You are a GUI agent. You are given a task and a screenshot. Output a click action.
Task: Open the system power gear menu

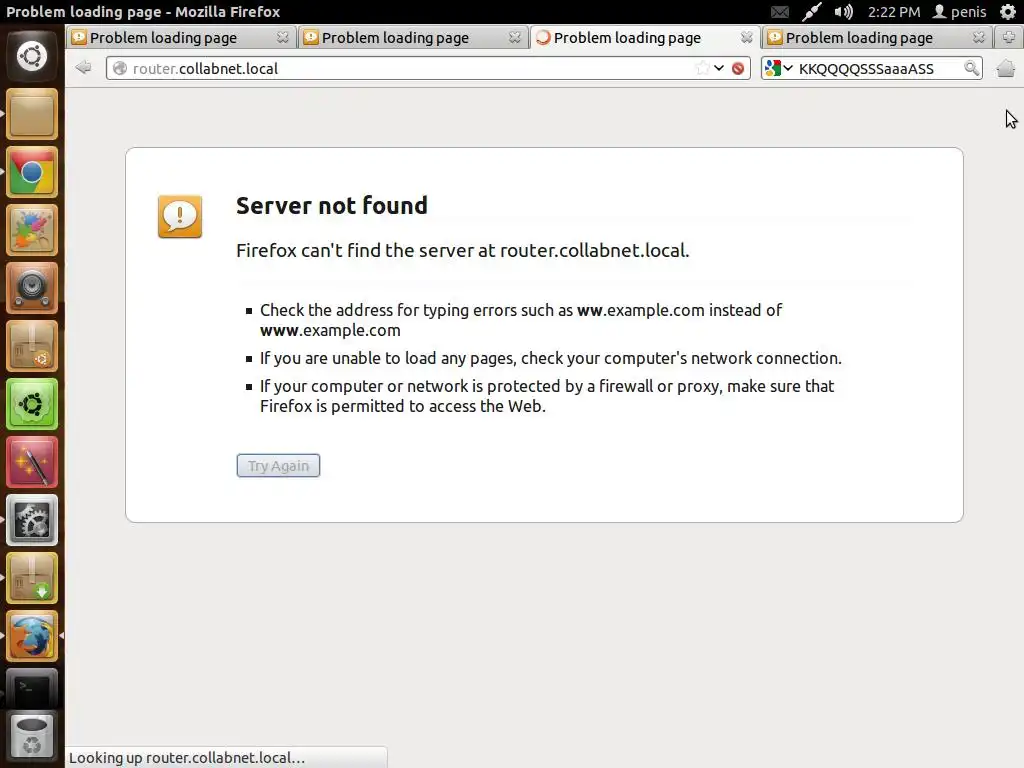point(1008,12)
